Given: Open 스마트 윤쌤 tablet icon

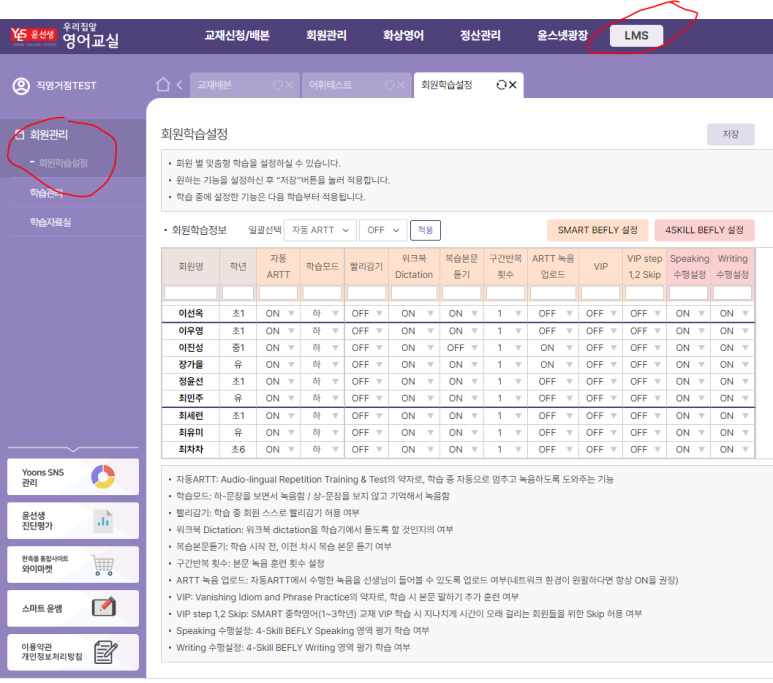Looking at the screenshot, I should 104,607.
